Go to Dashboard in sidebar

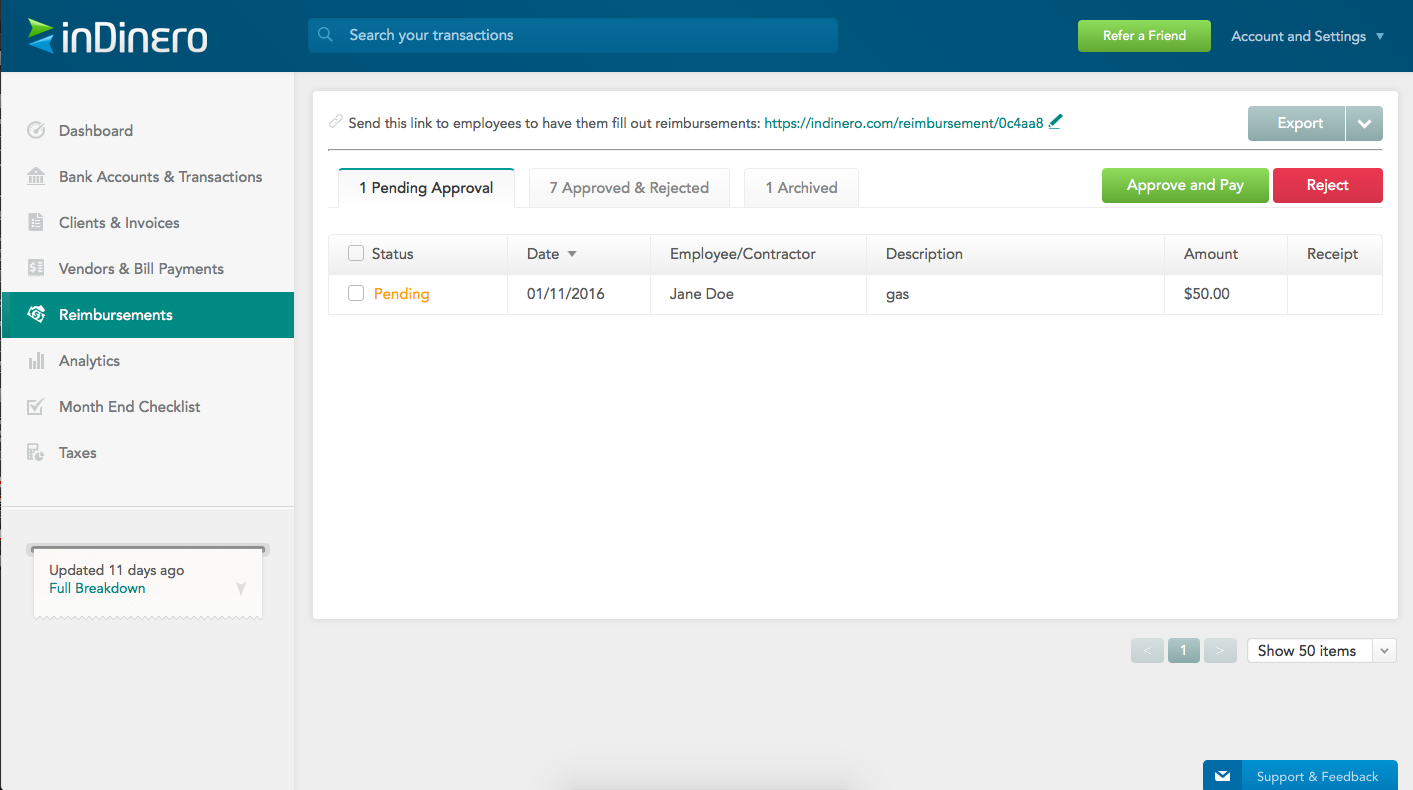96,131
